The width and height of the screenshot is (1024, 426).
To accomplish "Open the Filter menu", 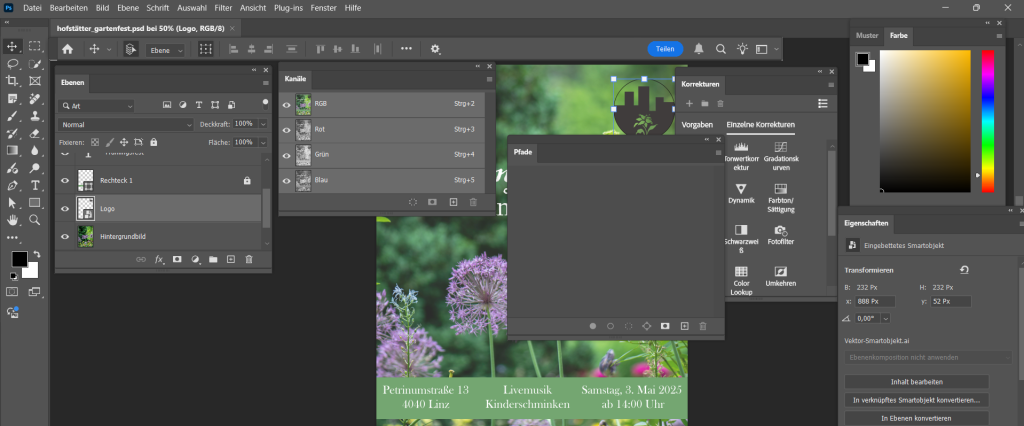I will (x=222, y=7).
